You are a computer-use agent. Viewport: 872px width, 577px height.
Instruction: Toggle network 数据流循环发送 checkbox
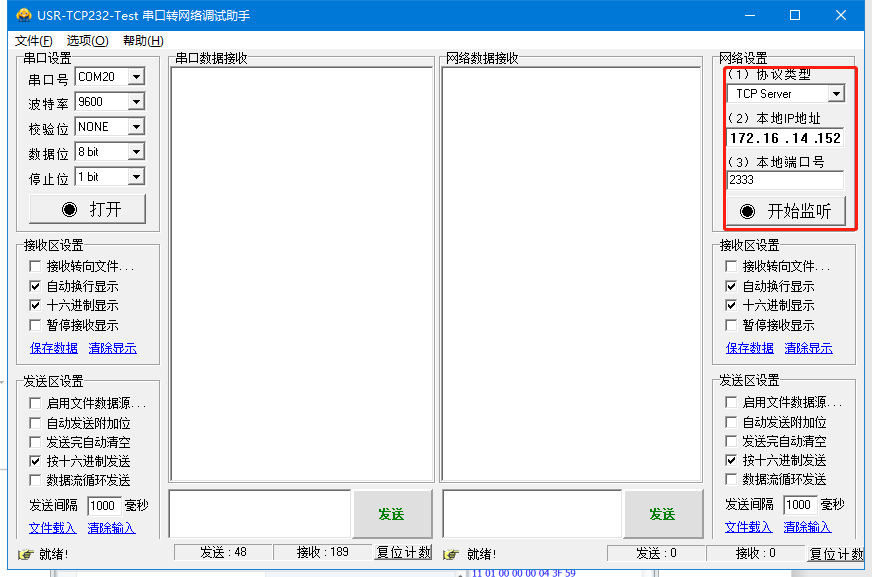point(731,479)
